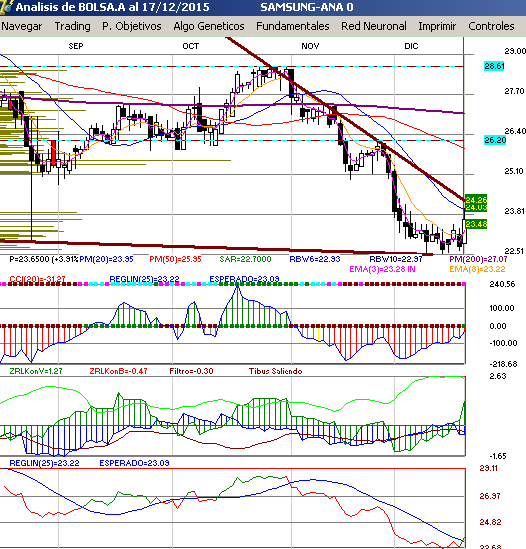Click the DIC month label on chart

[411, 46]
